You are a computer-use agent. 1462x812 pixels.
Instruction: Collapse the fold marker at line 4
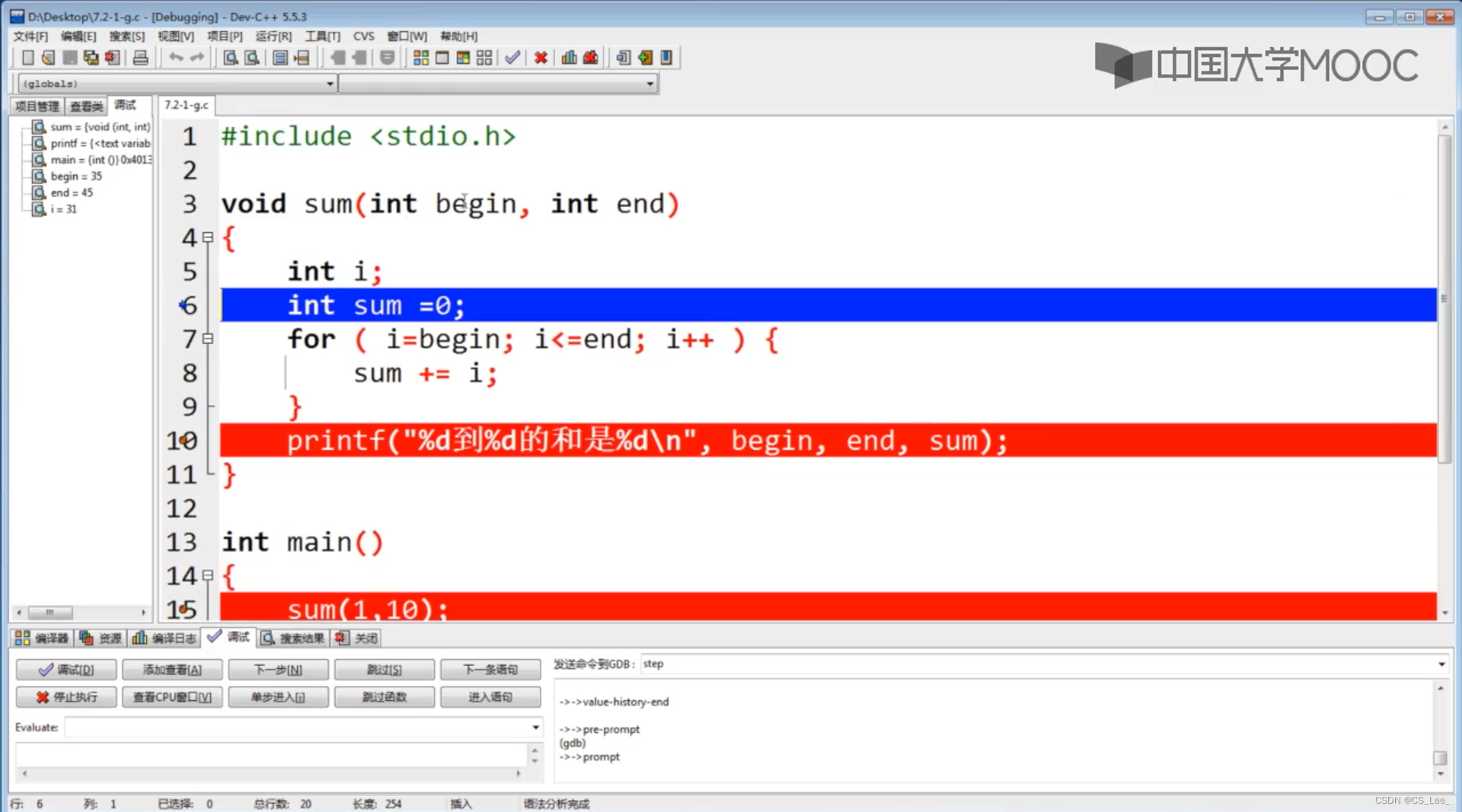pyautogui.click(x=208, y=237)
